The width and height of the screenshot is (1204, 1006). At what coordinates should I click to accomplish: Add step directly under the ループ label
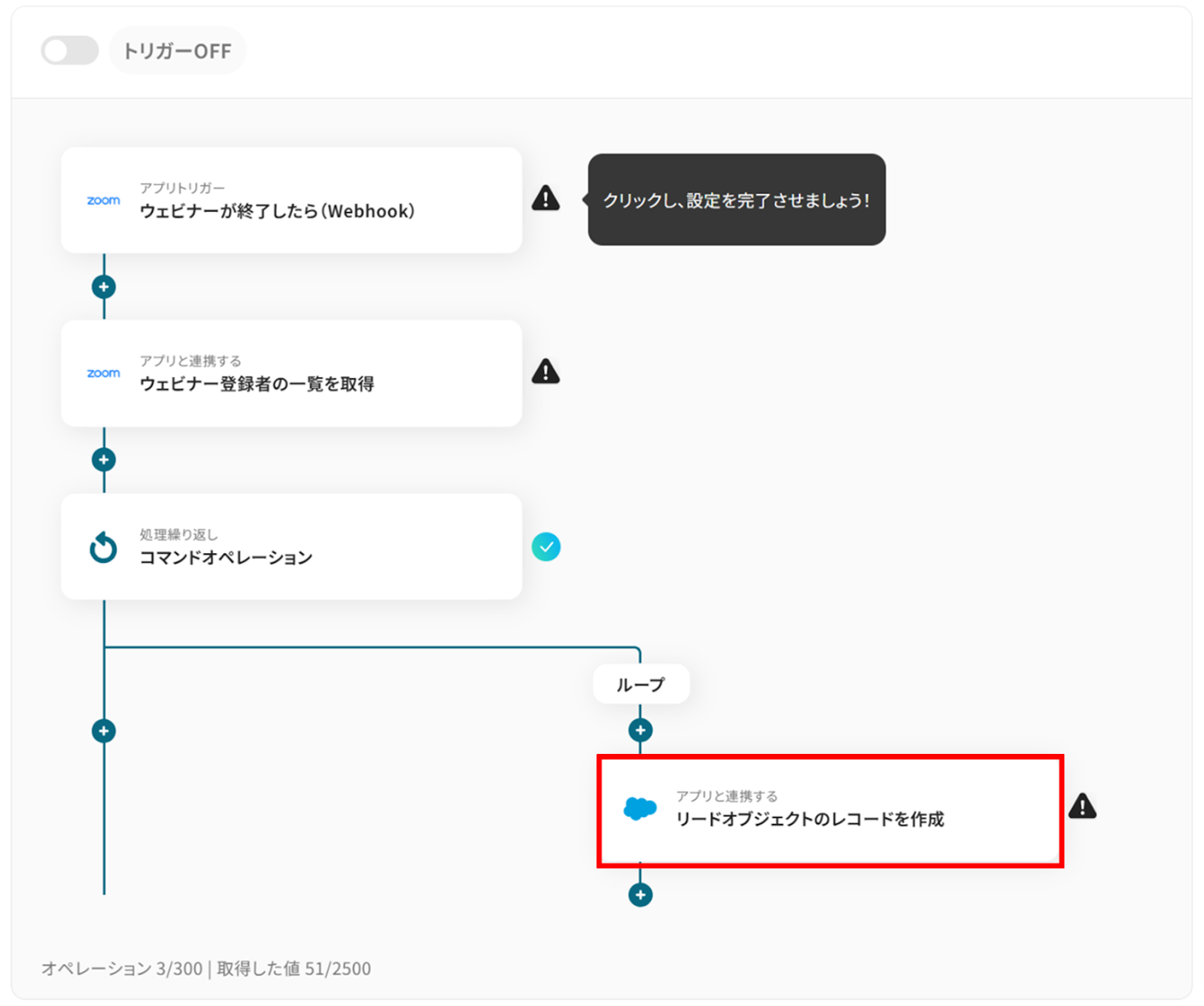[x=640, y=730]
